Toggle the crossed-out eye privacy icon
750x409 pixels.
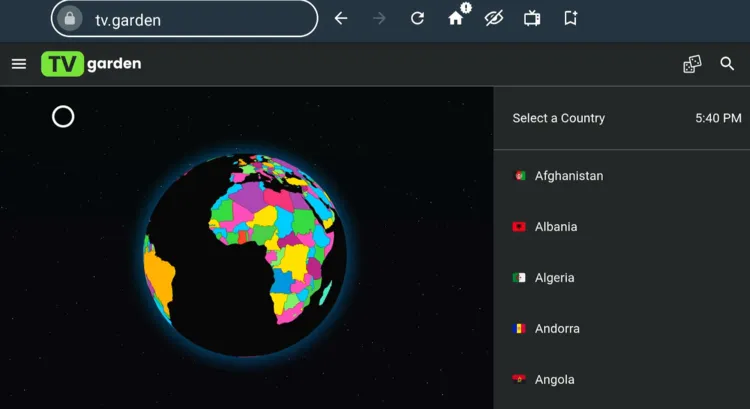[x=494, y=19]
